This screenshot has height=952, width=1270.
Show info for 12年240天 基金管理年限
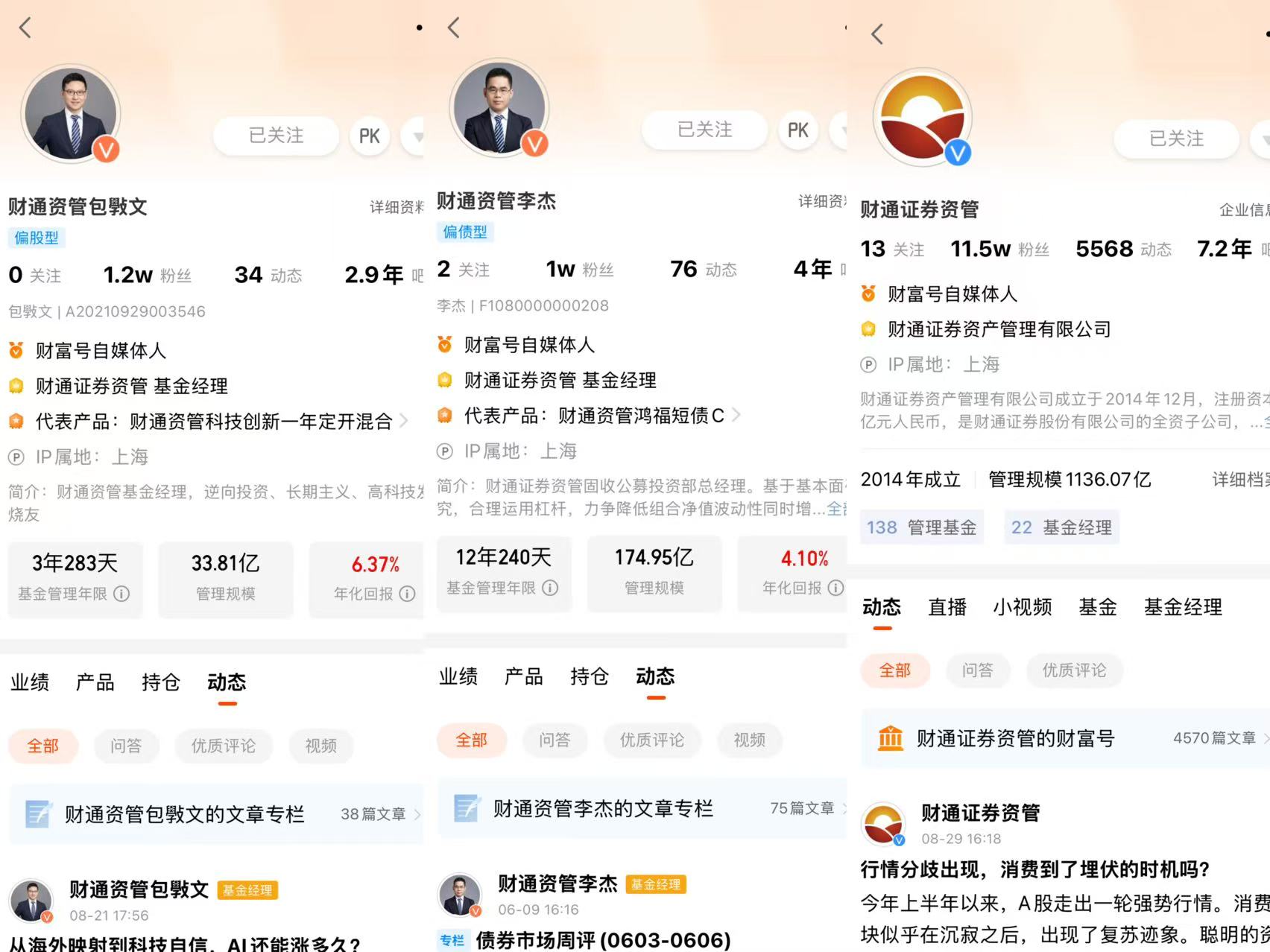(x=550, y=588)
